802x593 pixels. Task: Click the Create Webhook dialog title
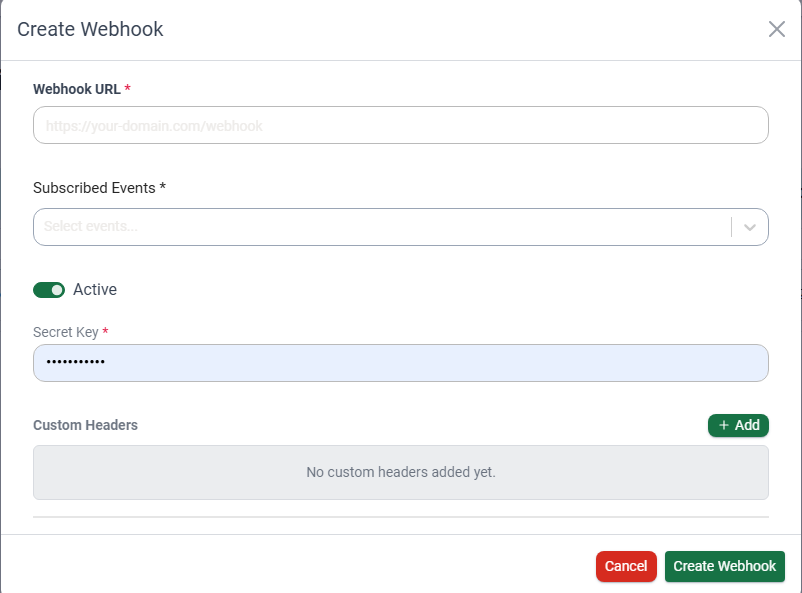[90, 29]
